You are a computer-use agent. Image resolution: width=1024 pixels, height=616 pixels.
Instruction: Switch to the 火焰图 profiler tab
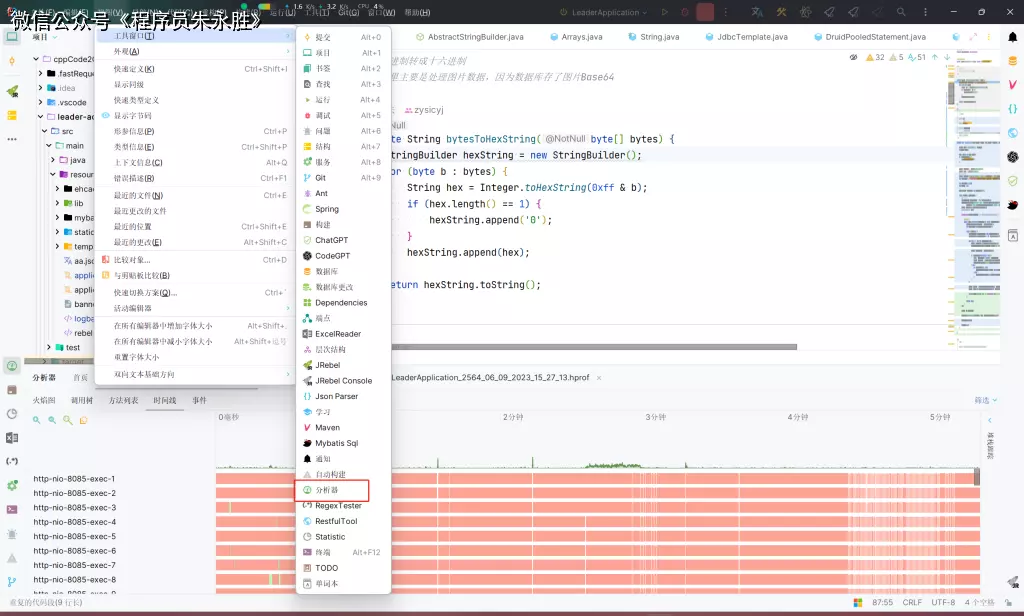[44, 400]
